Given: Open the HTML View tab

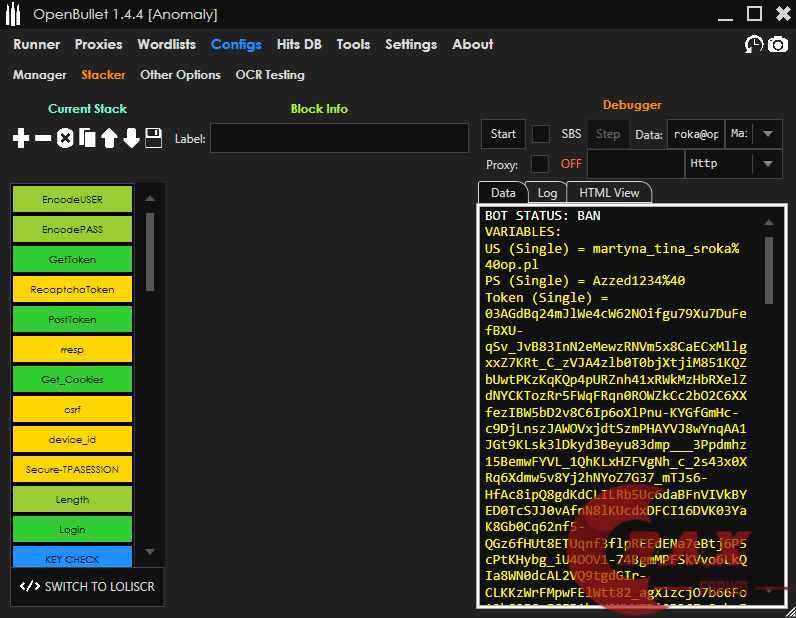Looking at the screenshot, I should [x=609, y=193].
